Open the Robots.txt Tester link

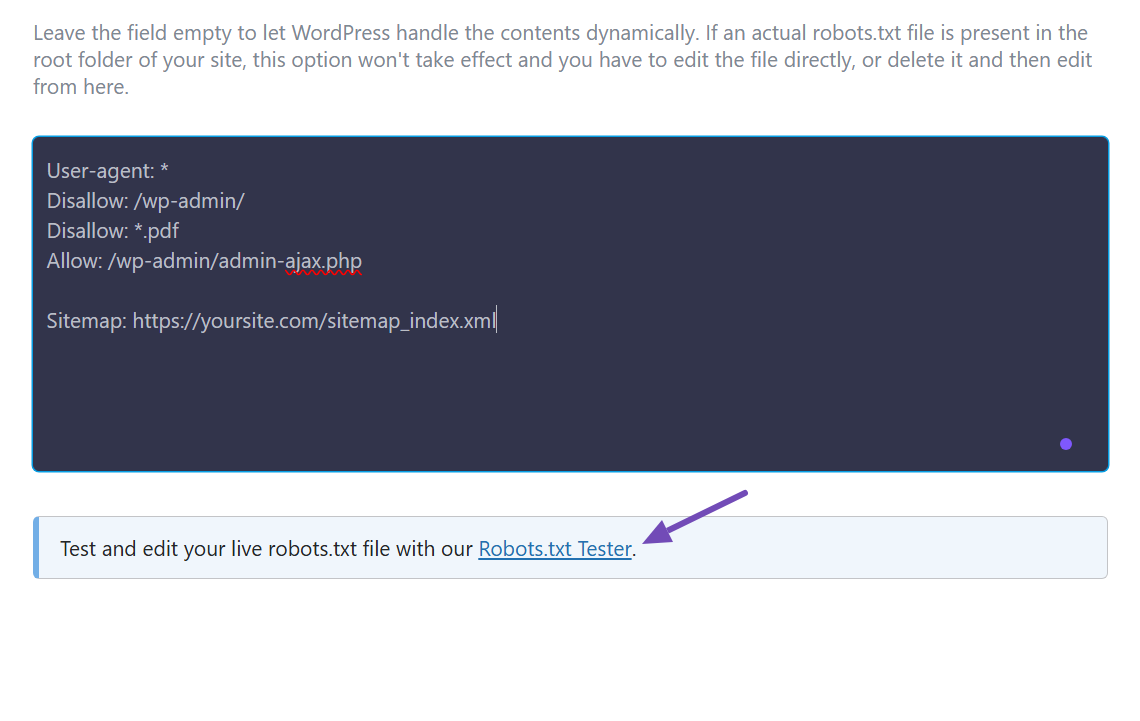555,549
